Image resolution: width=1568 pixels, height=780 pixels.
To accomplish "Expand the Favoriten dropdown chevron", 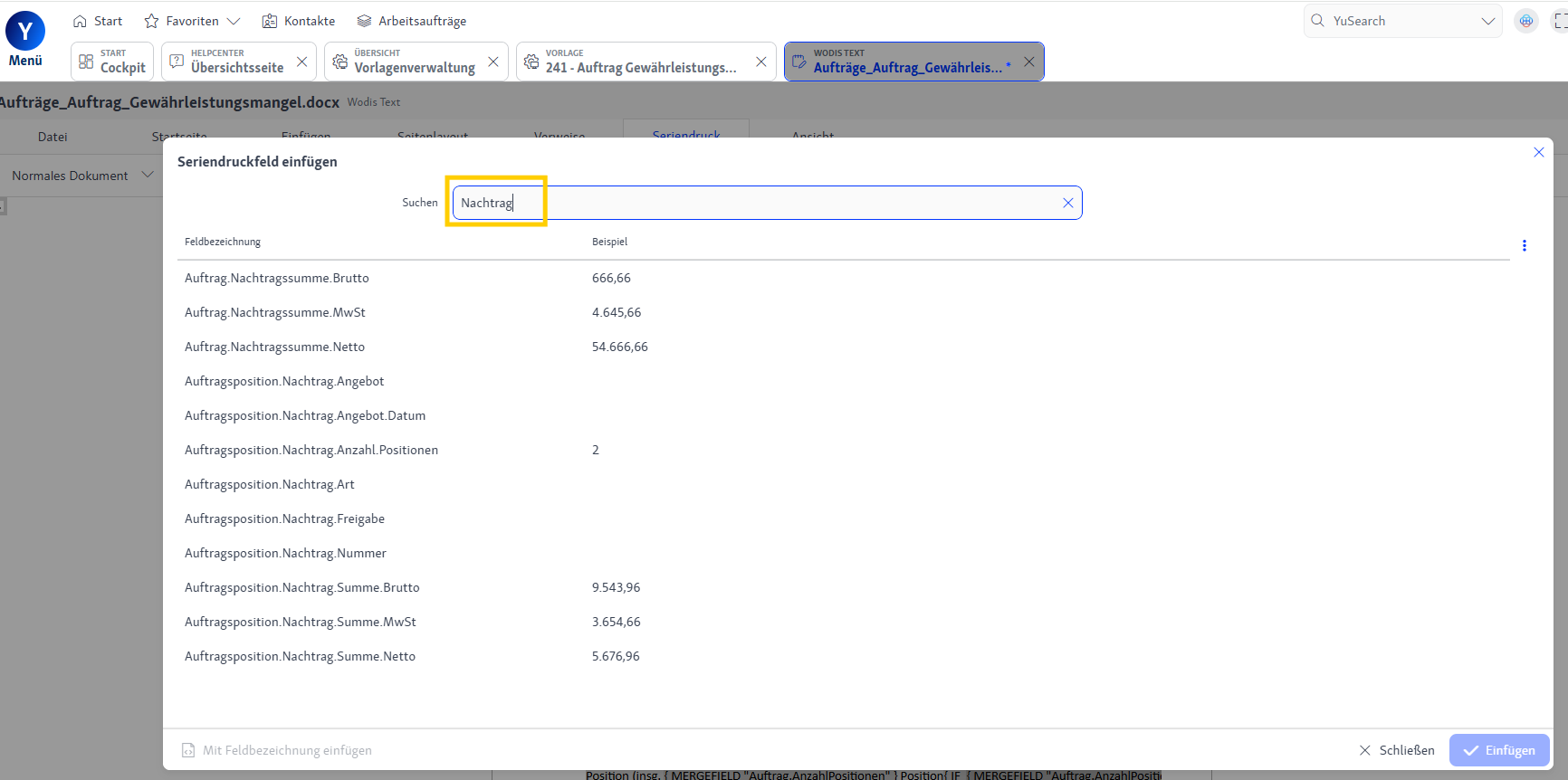I will tap(234, 21).
